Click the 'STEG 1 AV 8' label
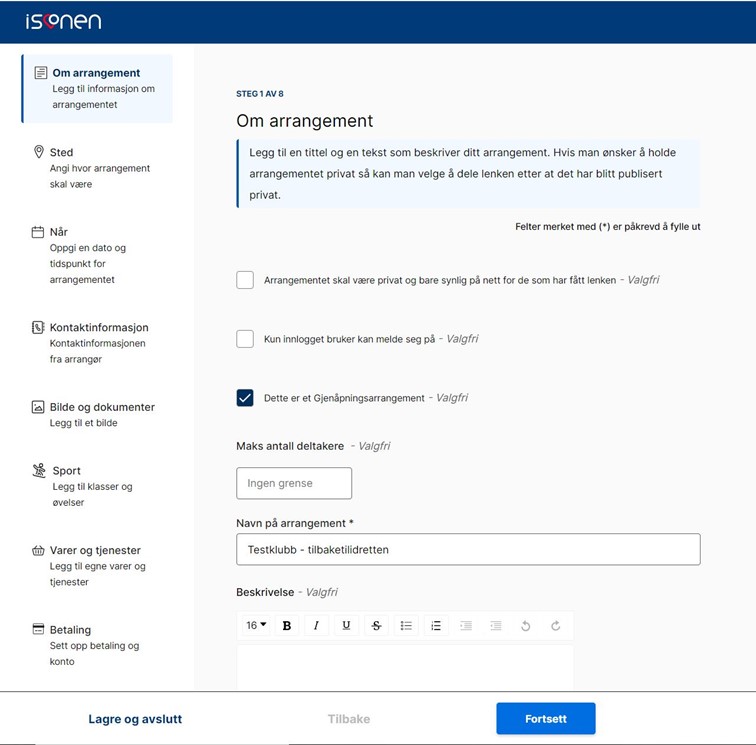 point(260,94)
